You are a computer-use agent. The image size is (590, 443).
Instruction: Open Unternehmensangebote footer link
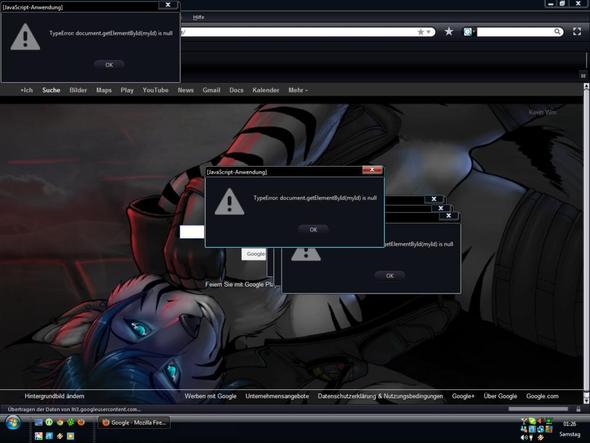(x=277, y=396)
